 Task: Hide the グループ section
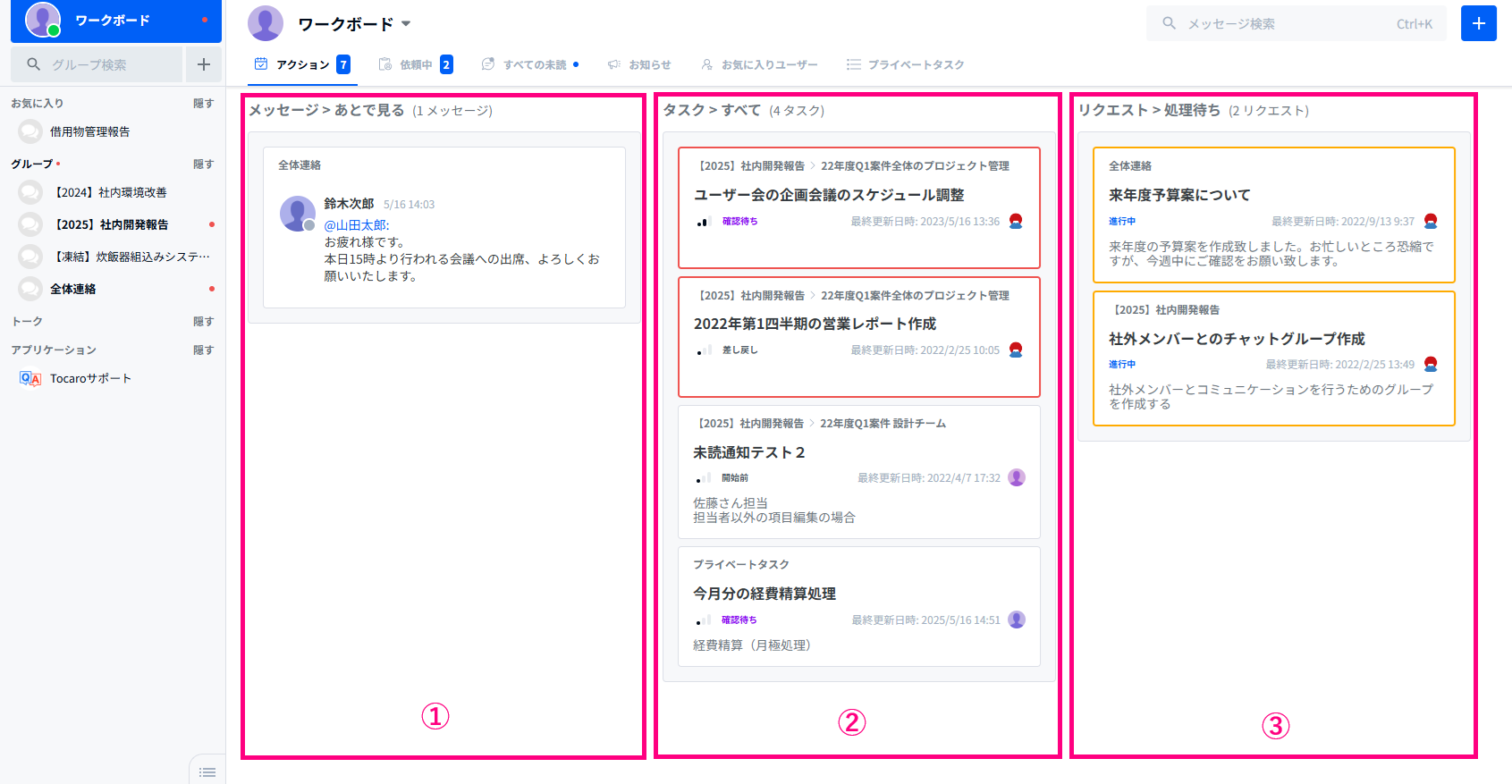point(203,164)
